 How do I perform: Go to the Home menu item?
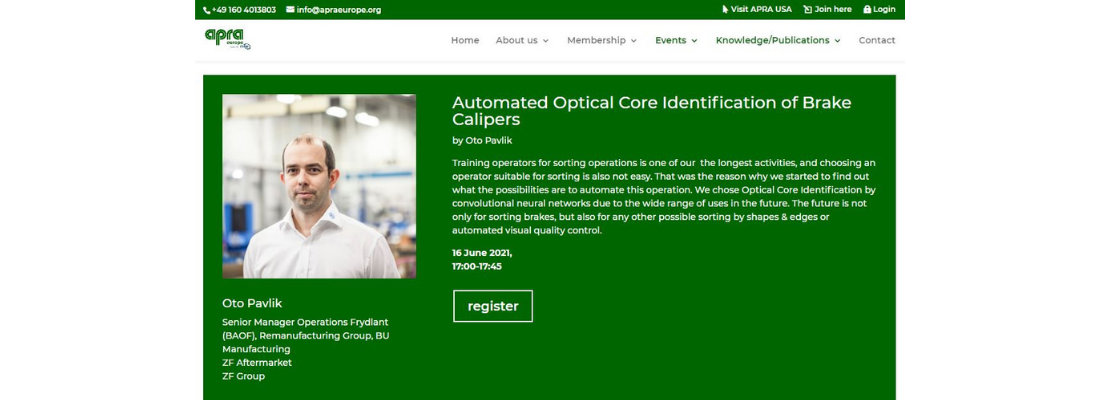click(465, 41)
